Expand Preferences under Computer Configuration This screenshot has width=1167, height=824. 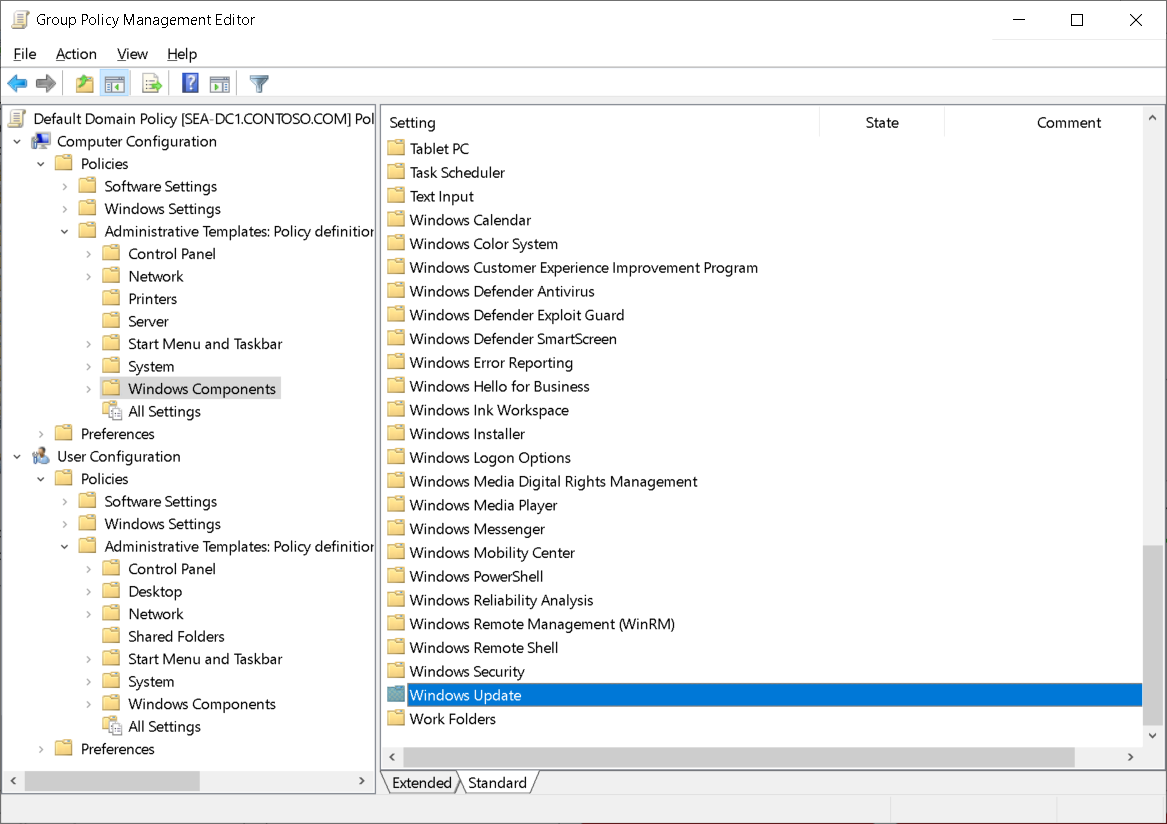[x=41, y=434]
